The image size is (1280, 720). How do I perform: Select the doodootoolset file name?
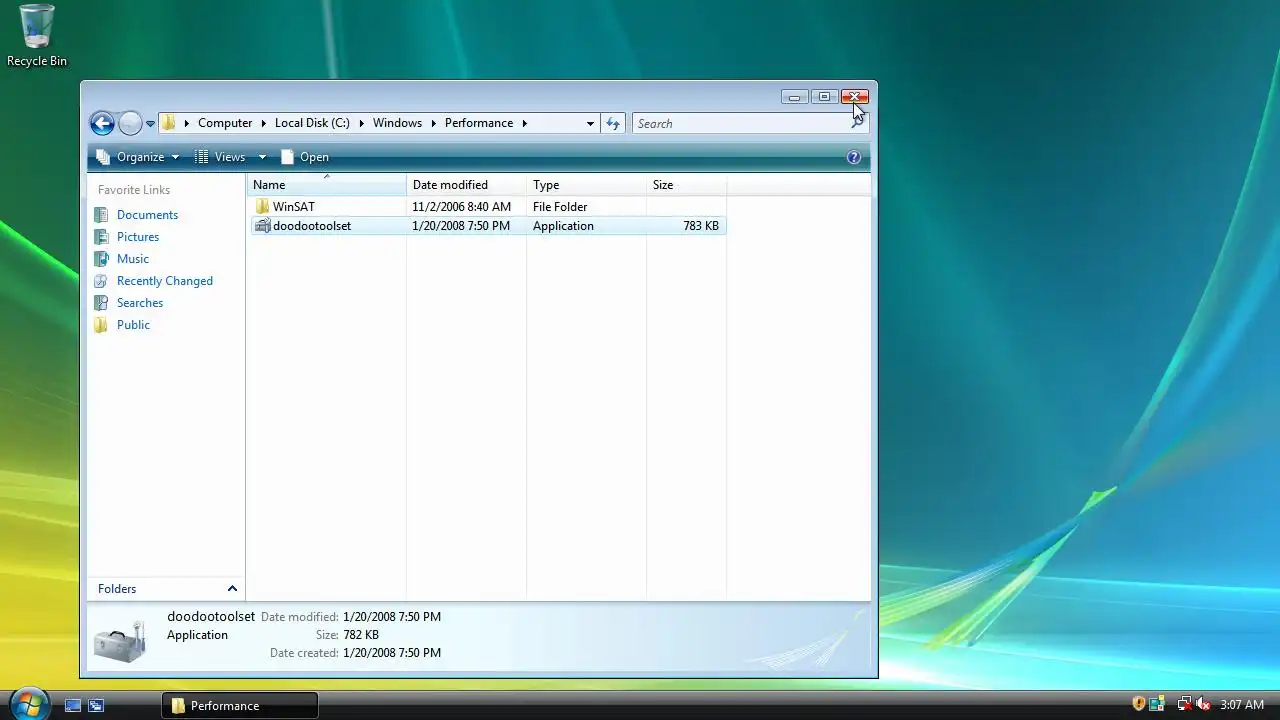(312, 226)
